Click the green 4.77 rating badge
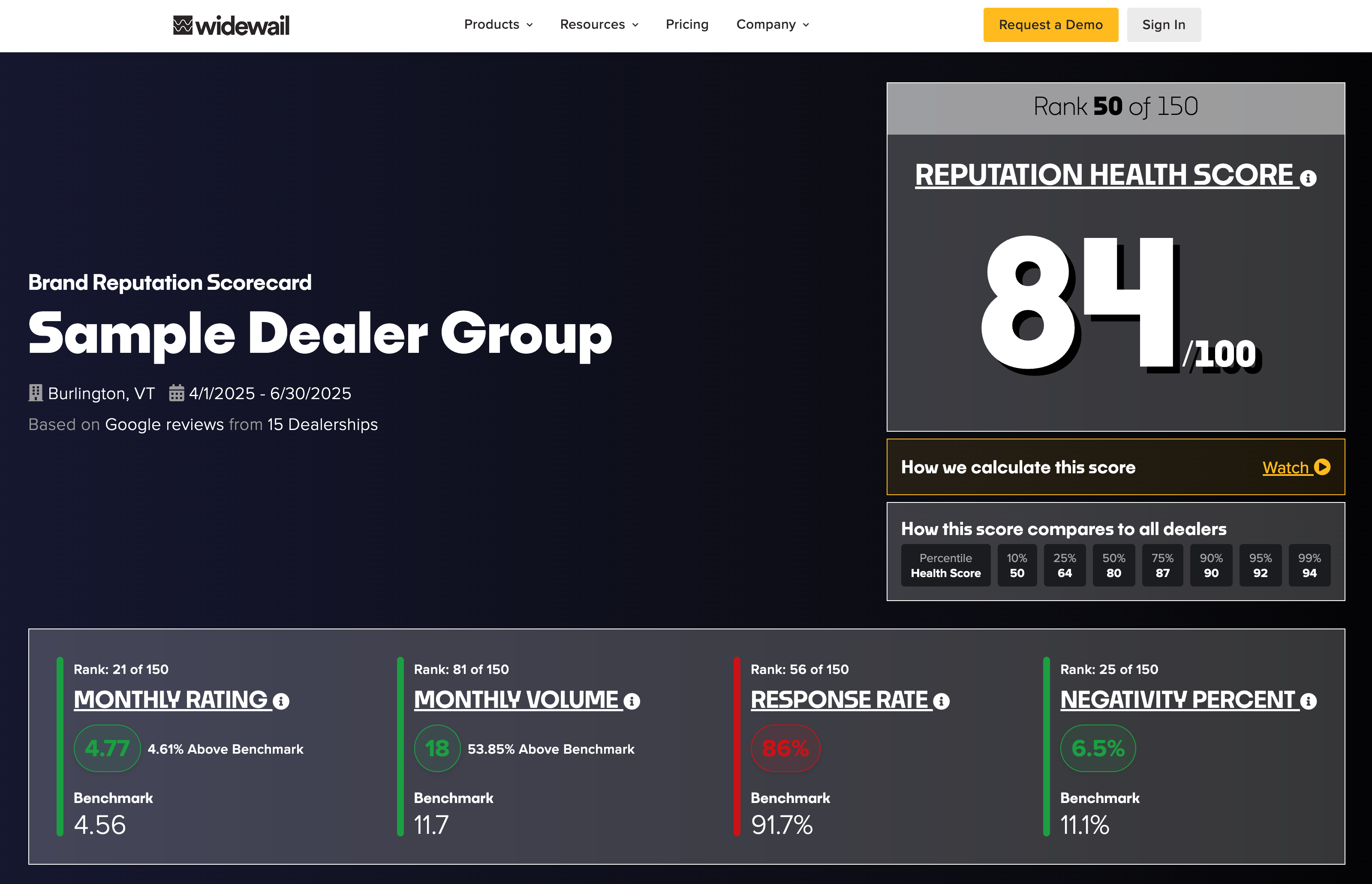The width and height of the screenshot is (1372, 884). click(107, 748)
